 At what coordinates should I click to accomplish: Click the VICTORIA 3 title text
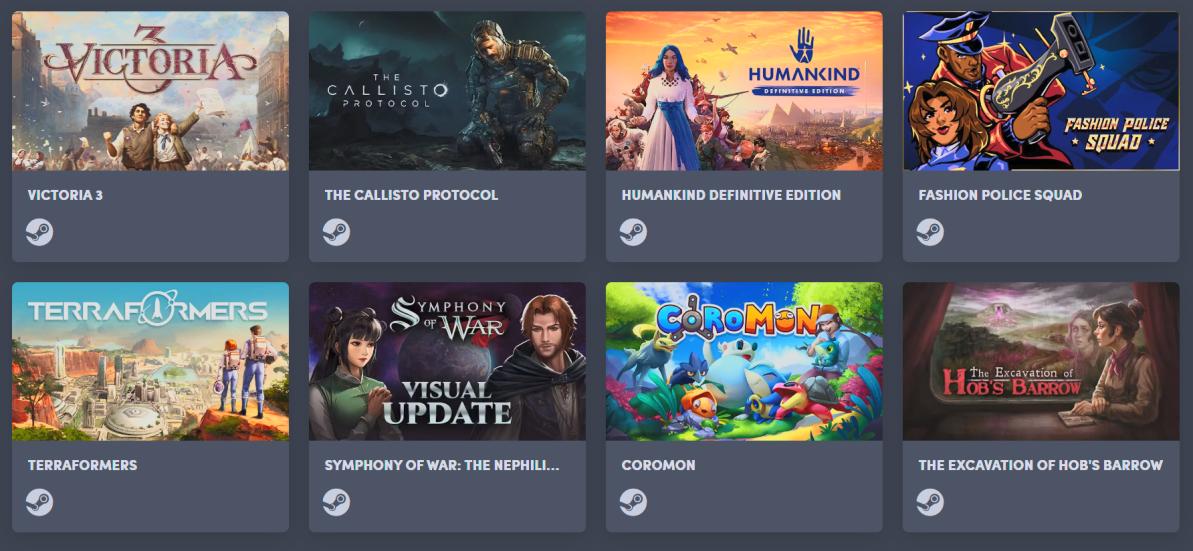(65, 195)
